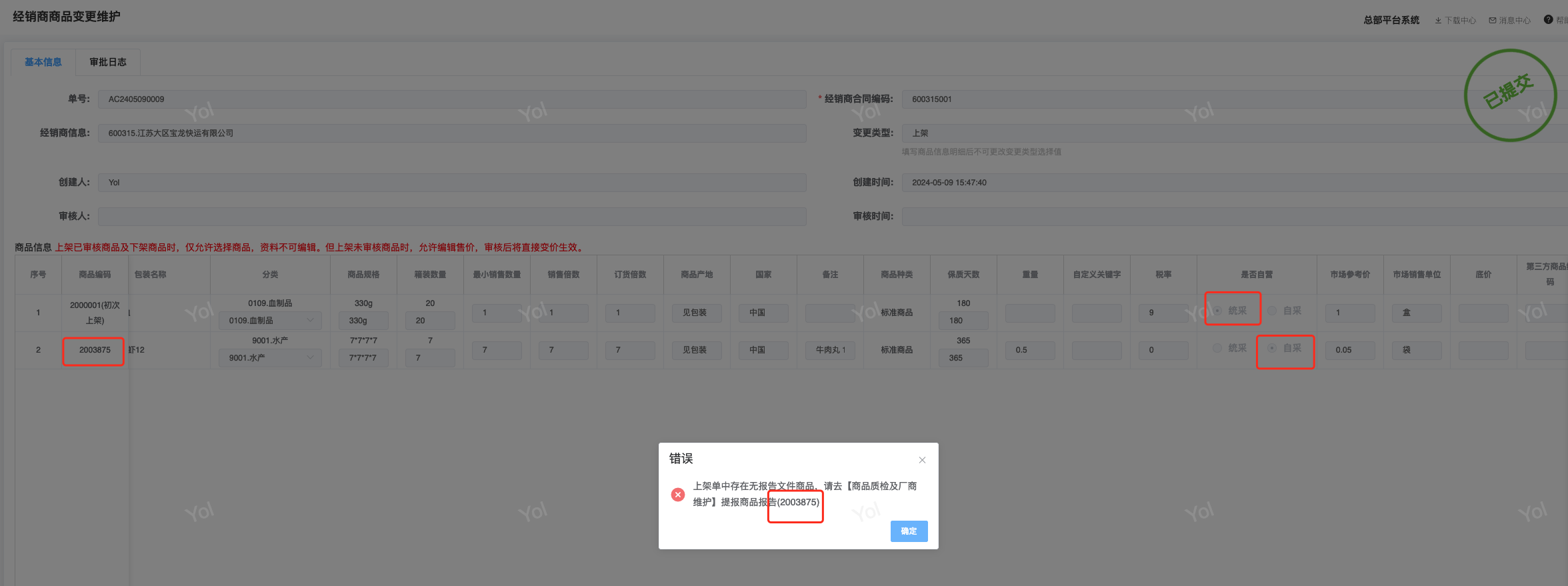Click the red error icon in the dialog
Screen dimensions: 1568x586
pyautogui.click(x=678, y=495)
